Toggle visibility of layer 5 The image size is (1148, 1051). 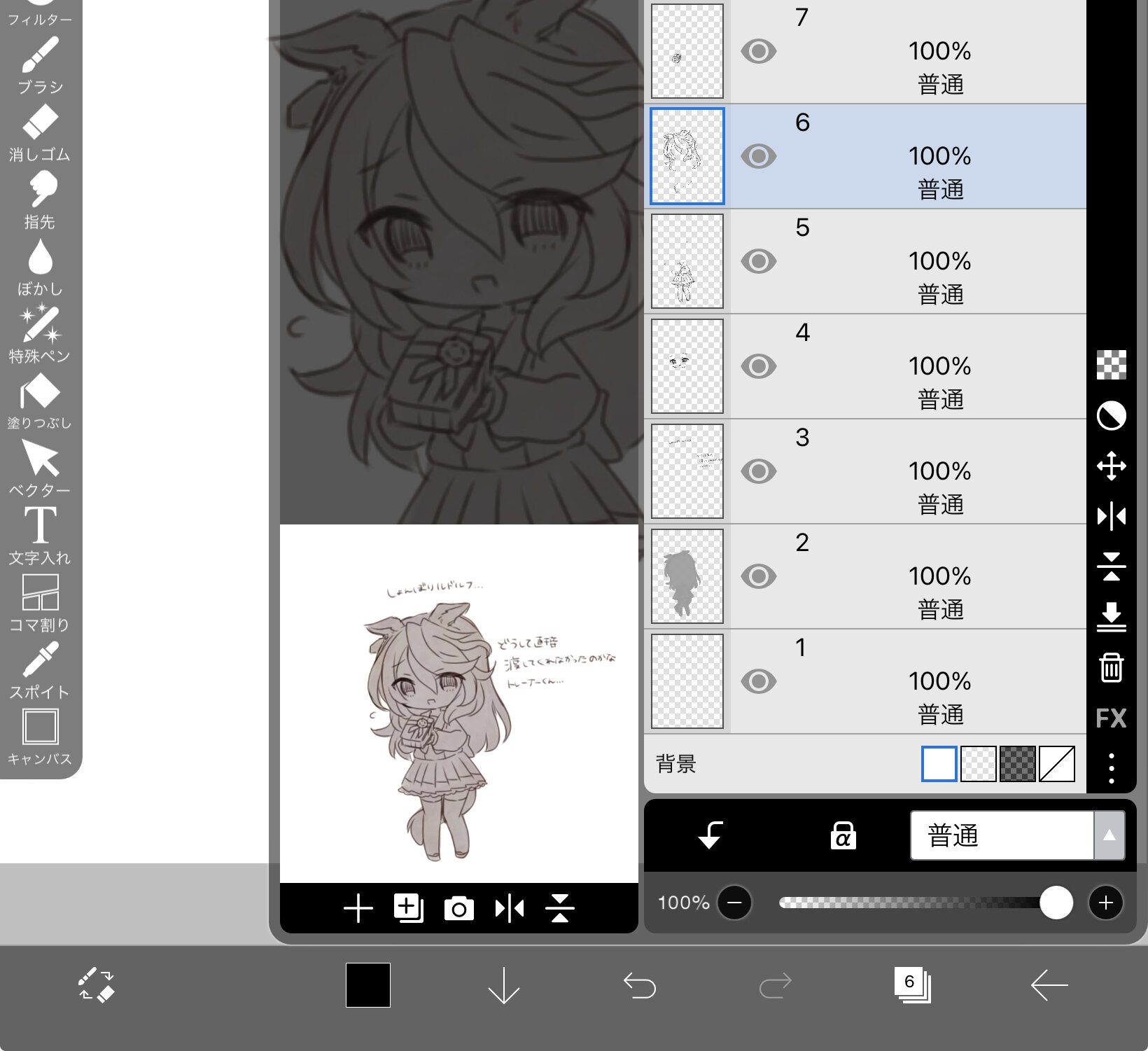click(759, 261)
